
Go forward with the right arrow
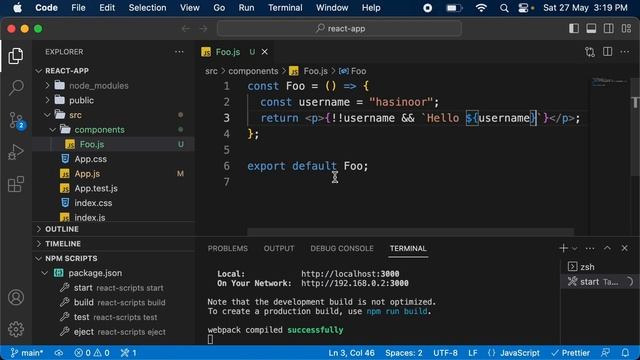[x=203, y=29]
